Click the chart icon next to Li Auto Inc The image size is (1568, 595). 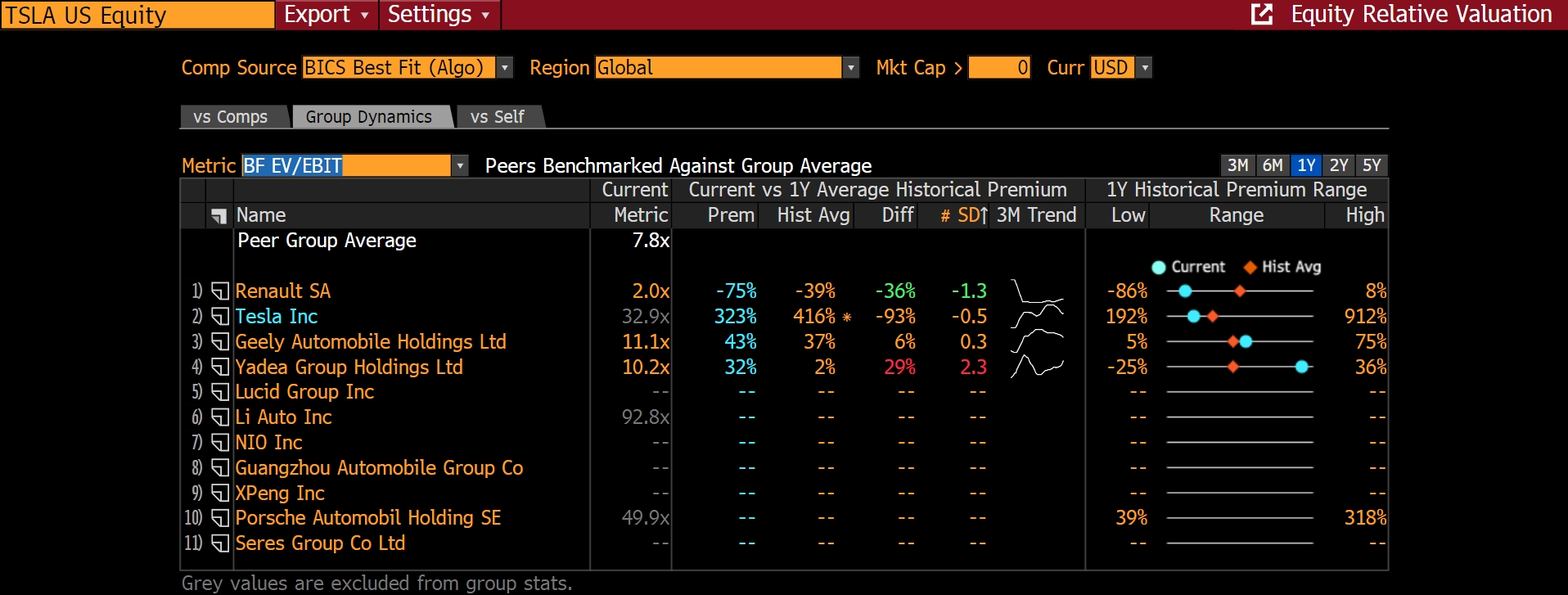pos(219,417)
